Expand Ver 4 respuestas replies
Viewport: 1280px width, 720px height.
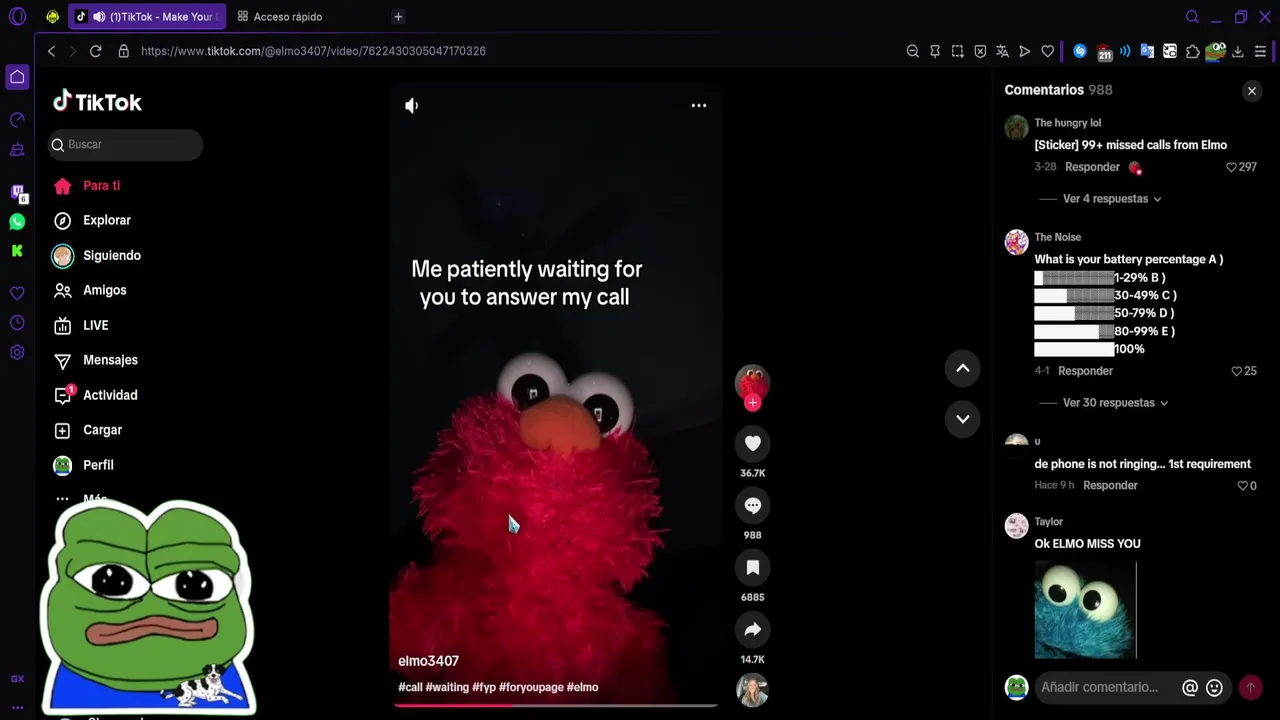[1112, 199]
